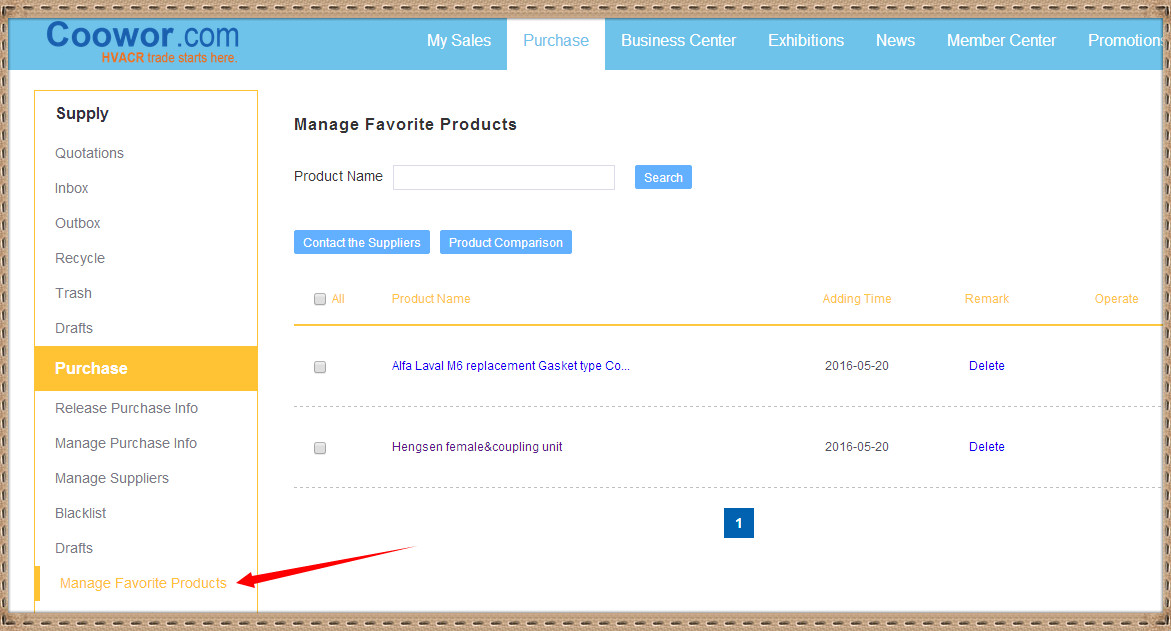Tick the Alfa Laval product checkbox
The image size is (1171, 631).
[x=320, y=367]
